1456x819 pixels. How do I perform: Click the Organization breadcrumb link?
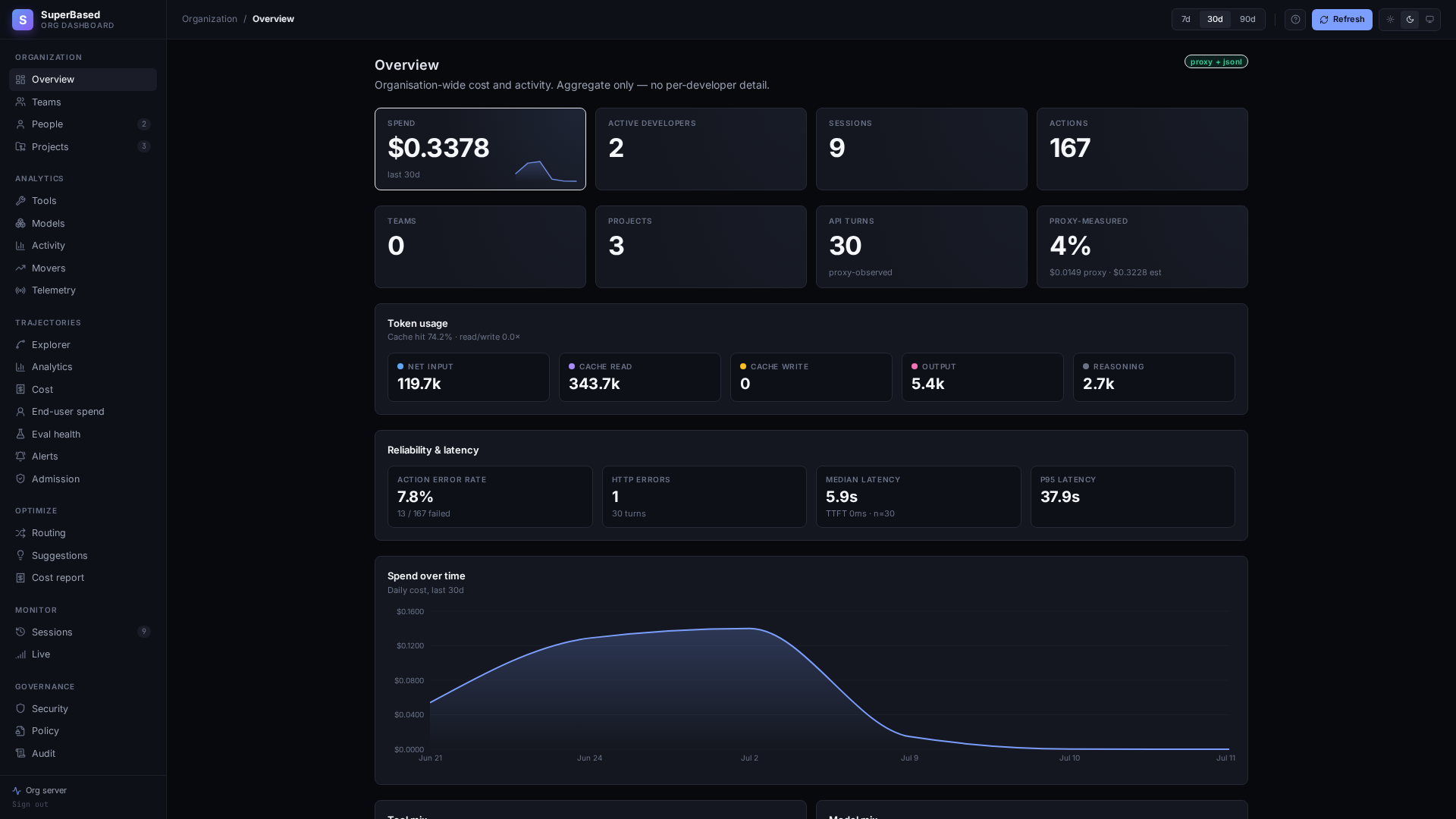209,19
